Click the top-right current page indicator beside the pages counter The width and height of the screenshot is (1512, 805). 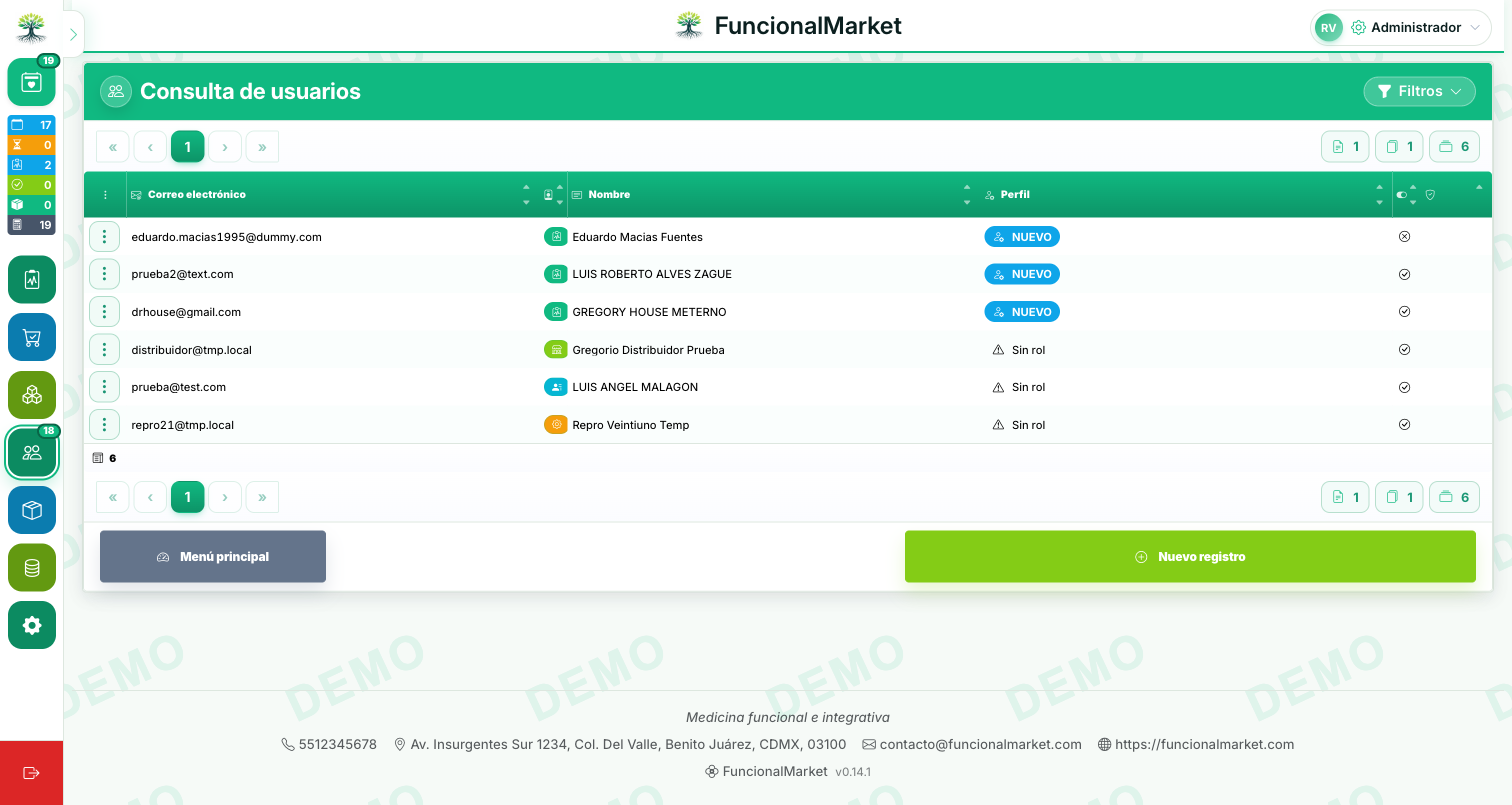(x=1345, y=147)
